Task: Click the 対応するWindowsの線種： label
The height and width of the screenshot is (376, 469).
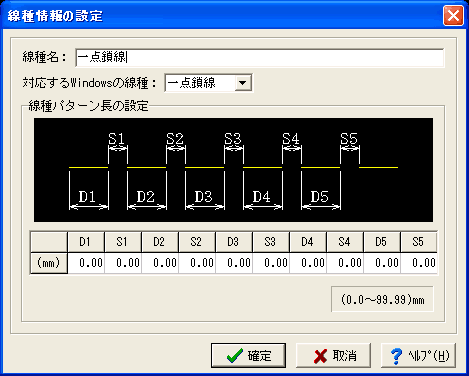Action: pyautogui.click(x=89, y=83)
